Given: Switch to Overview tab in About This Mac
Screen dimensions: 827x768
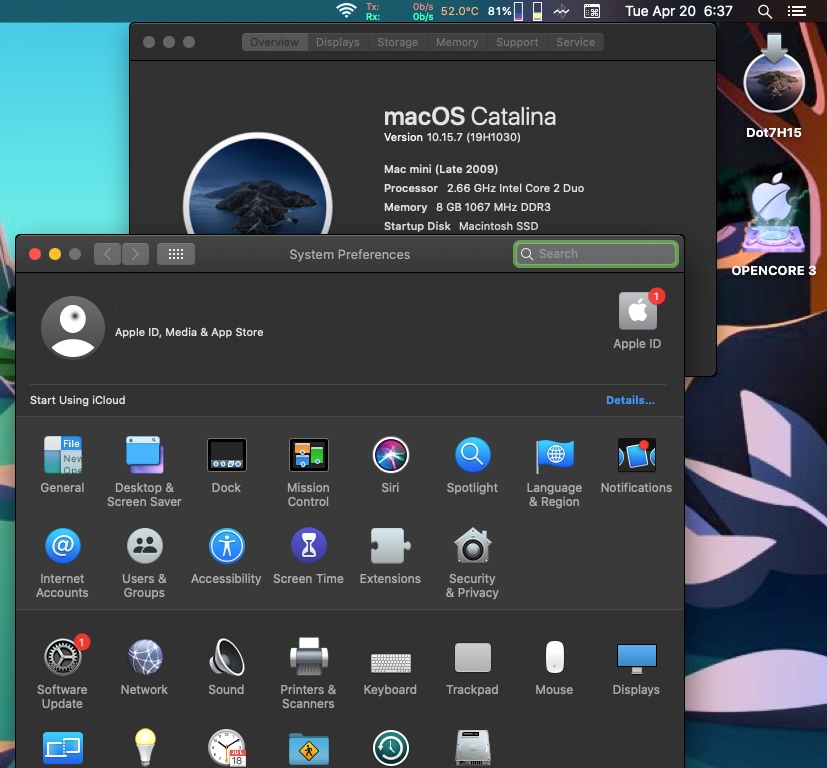Looking at the screenshot, I should (274, 42).
